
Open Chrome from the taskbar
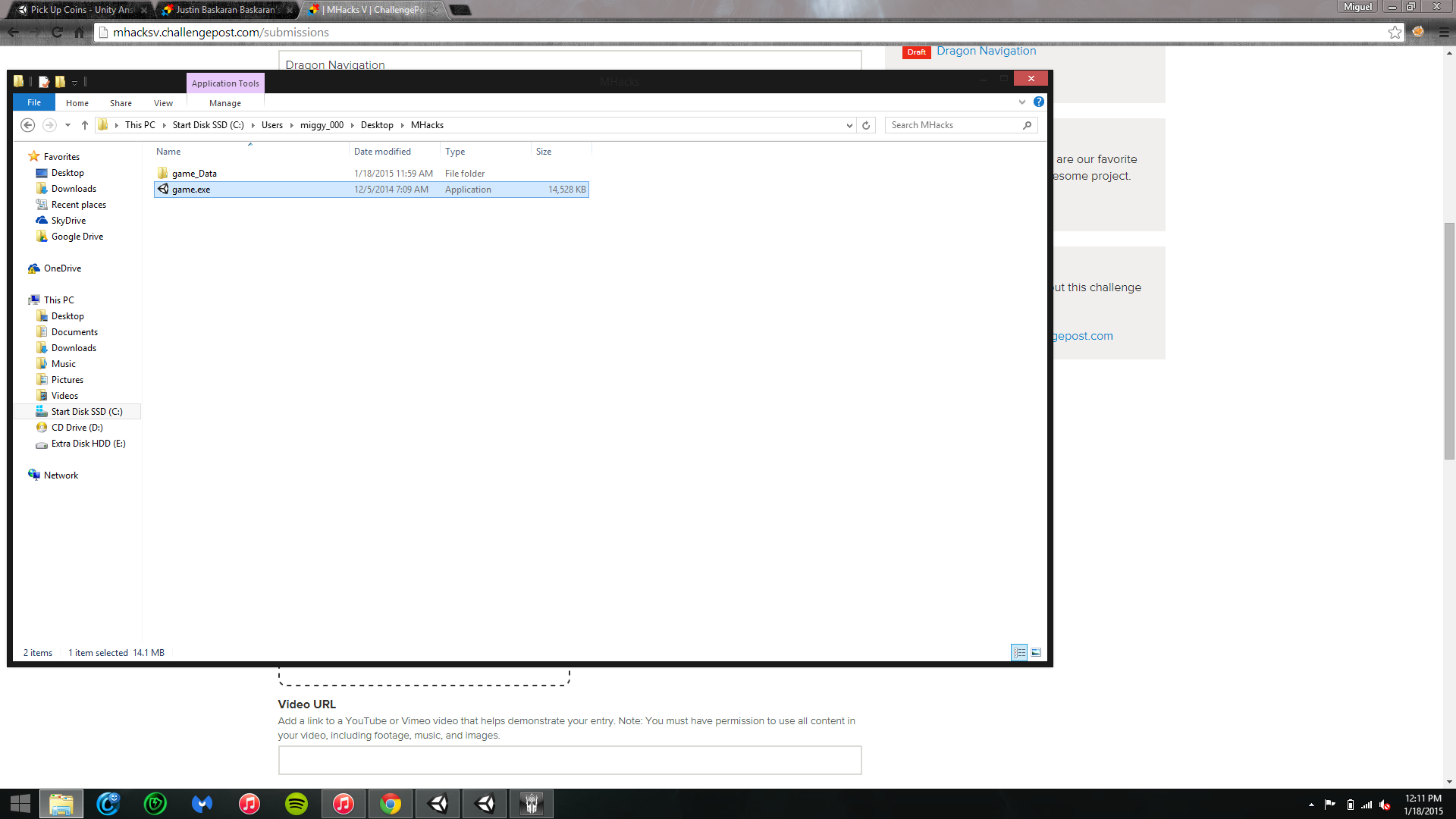click(391, 804)
